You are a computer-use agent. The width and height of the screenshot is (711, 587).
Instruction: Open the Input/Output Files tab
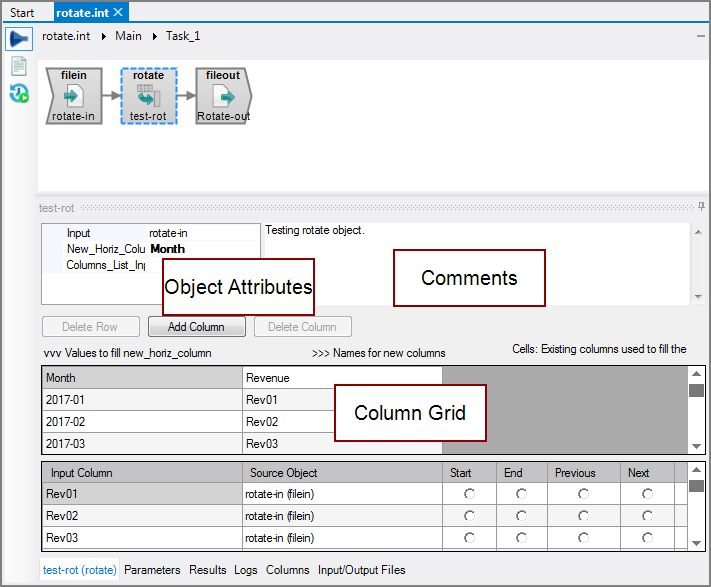(x=361, y=570)
